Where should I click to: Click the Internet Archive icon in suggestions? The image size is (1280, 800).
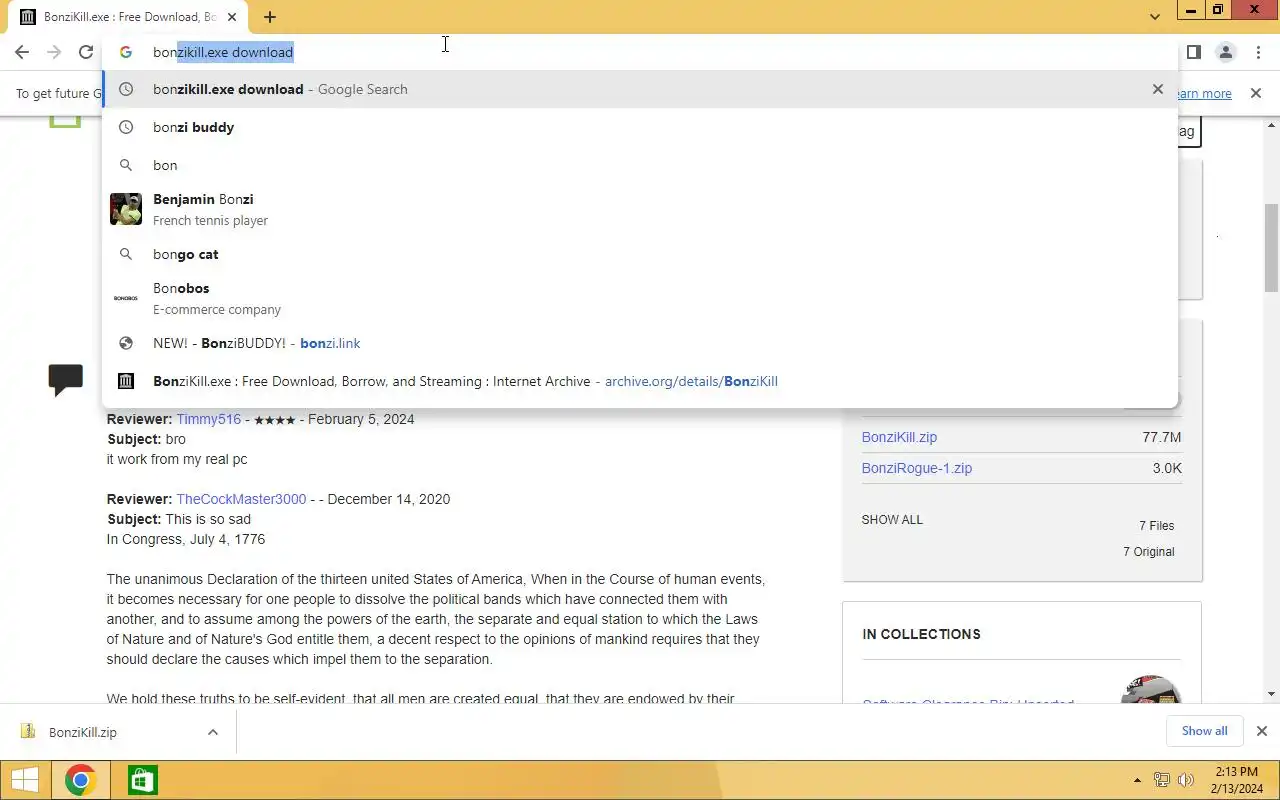tap(126, 381)
